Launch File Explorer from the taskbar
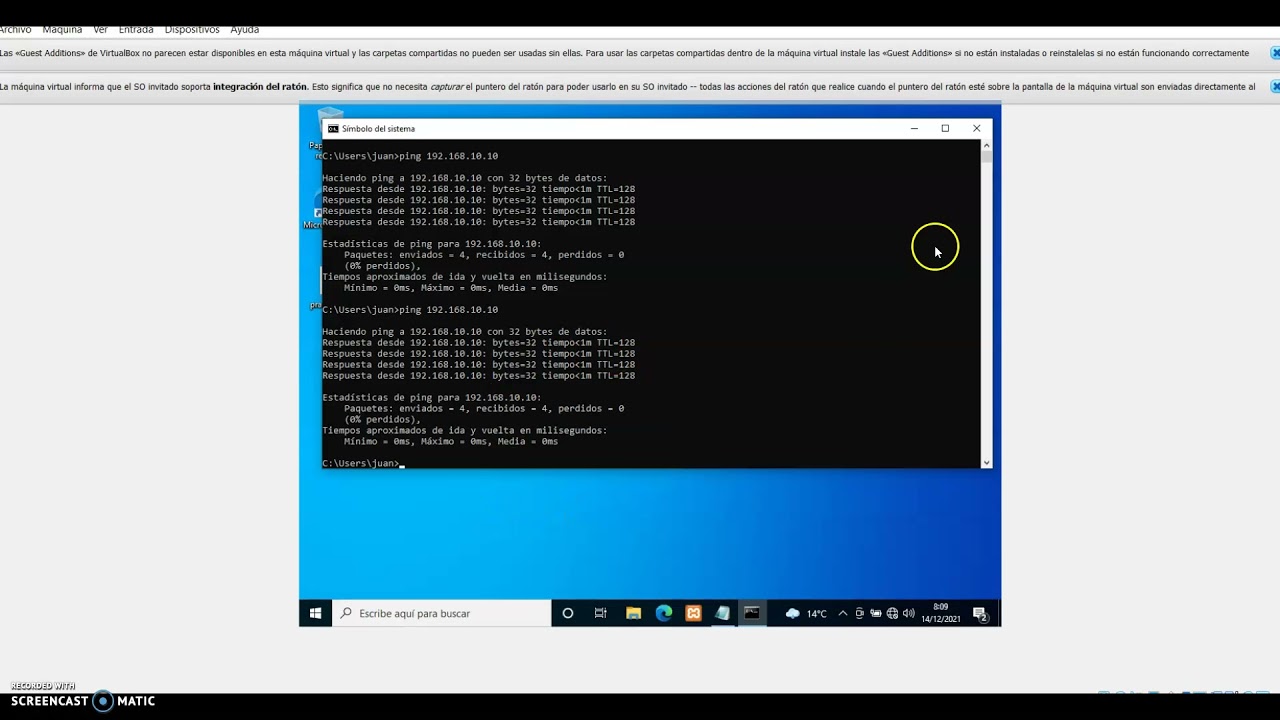The height and width of the screenshot is (720, 1280). point(633,613)
